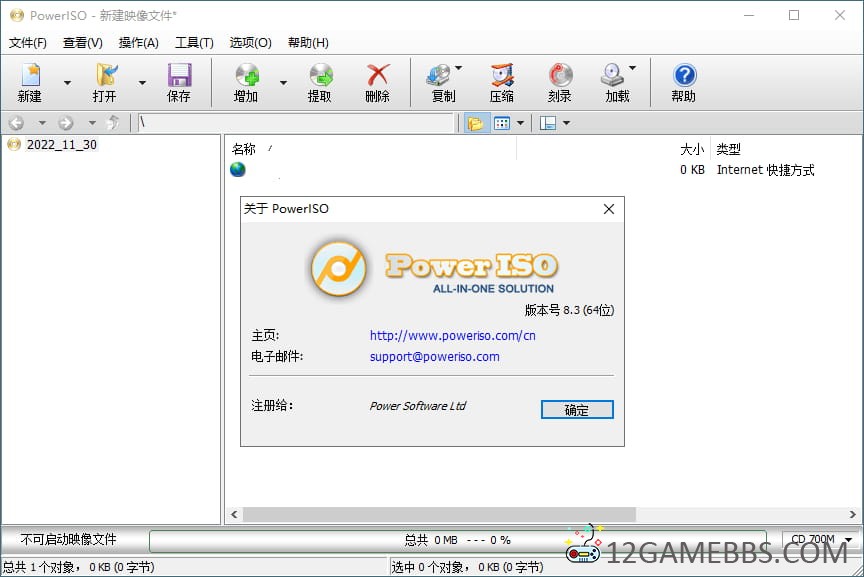The height and width of the screenshot is (577, 864).
Task: Click the 删除 (Delete) red X icon
Action: pos(378,76)
